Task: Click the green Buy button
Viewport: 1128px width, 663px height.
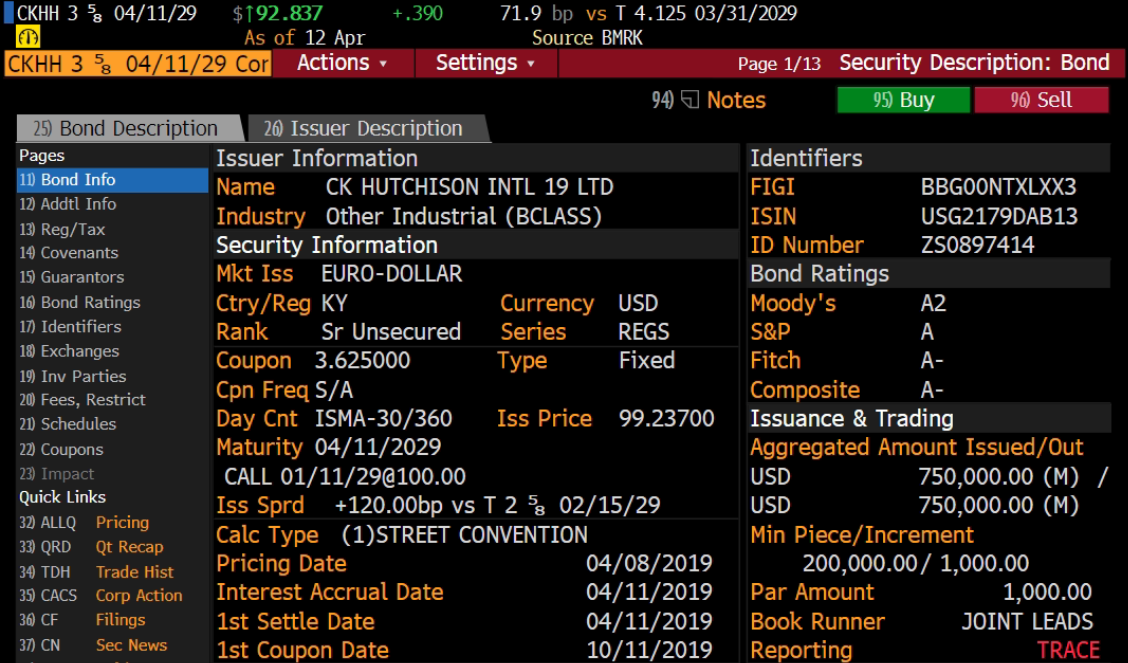Action: pyautogui.click(x=904, y=99)
